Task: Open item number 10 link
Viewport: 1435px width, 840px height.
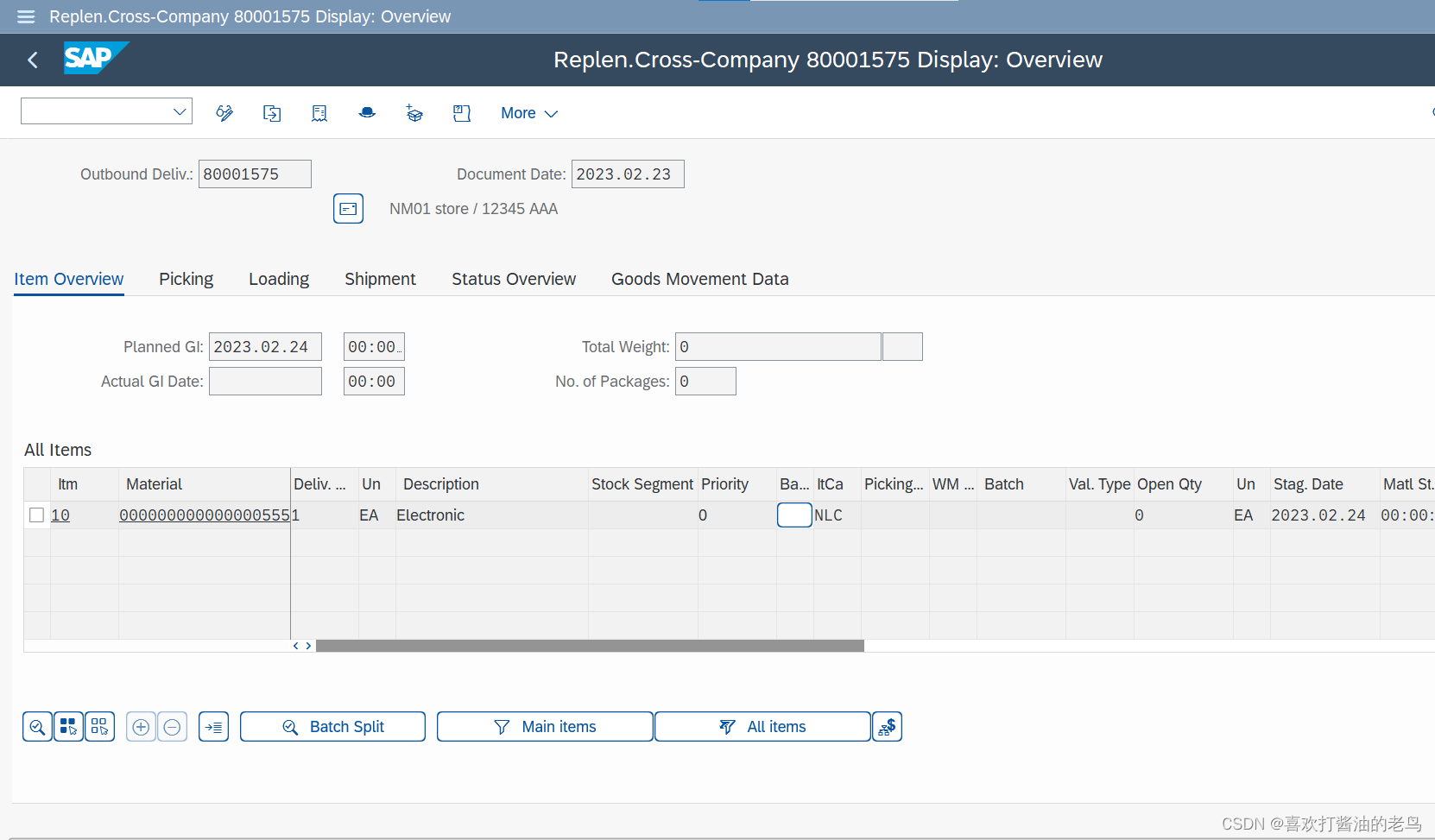Action: coord(60,515)
